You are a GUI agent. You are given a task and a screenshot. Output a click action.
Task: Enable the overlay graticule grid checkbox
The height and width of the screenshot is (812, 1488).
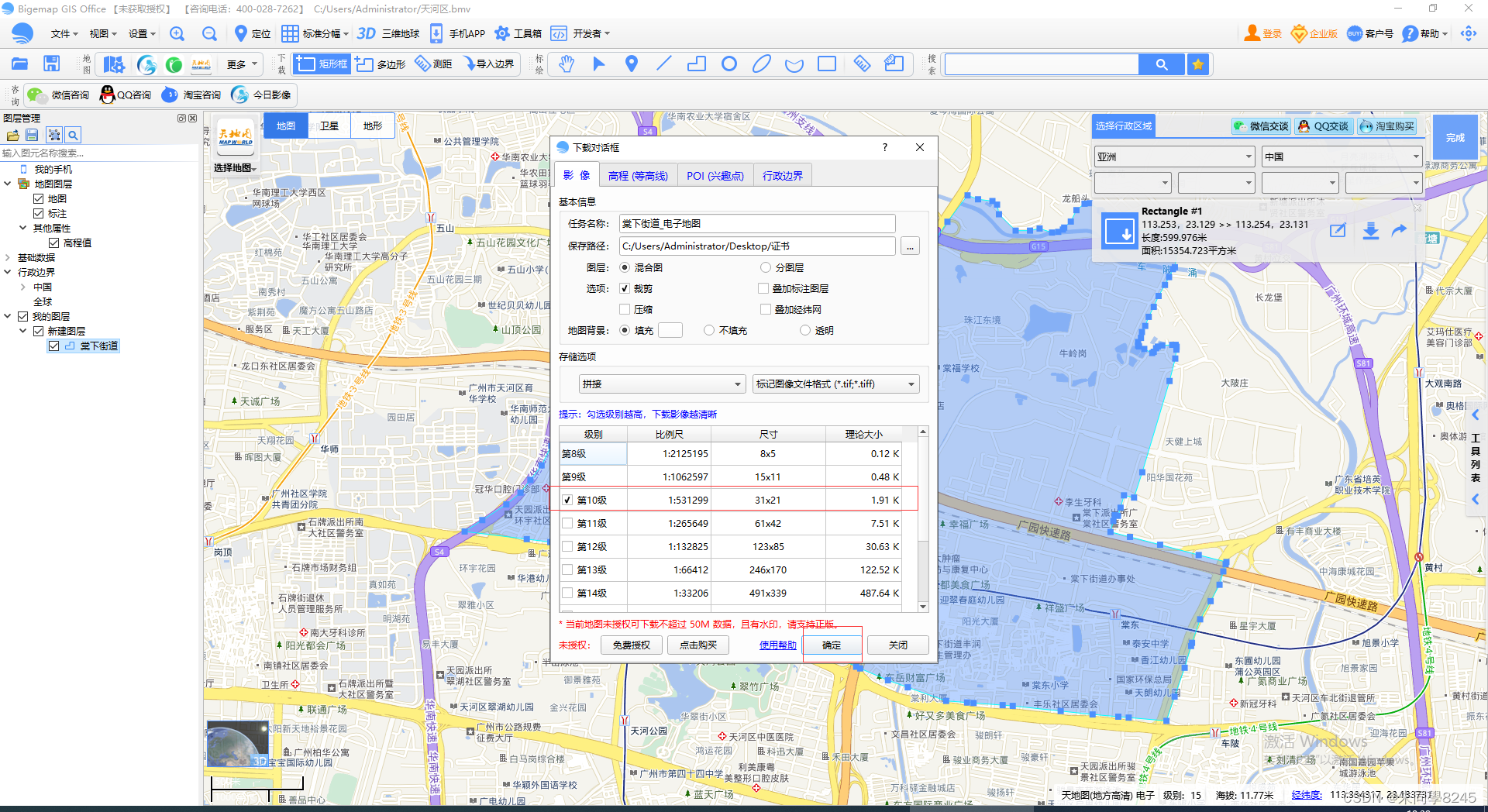click(x=766, y=309)
